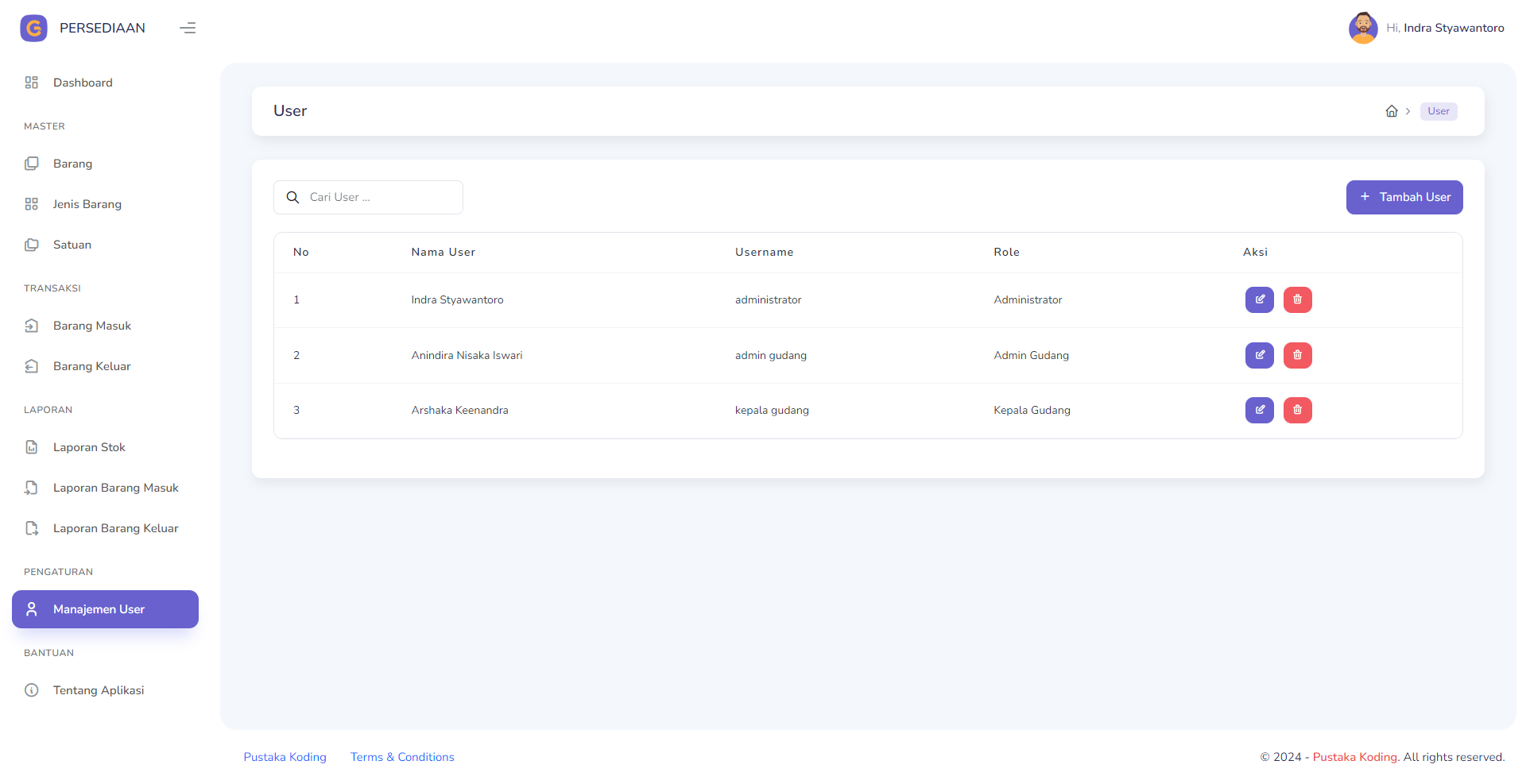Click the delete icon for Anindira Nisaka Iswari
1526x784 pixels.
pos(1297,355)
